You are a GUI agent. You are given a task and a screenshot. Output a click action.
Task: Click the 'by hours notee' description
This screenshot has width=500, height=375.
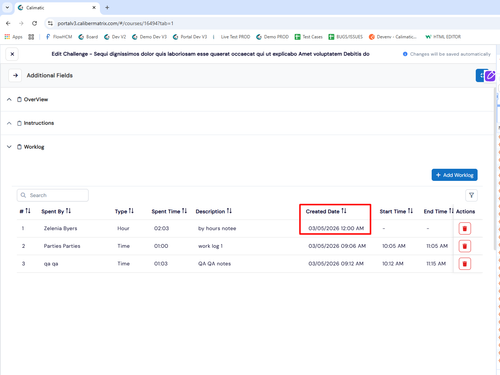pos(217,228)
